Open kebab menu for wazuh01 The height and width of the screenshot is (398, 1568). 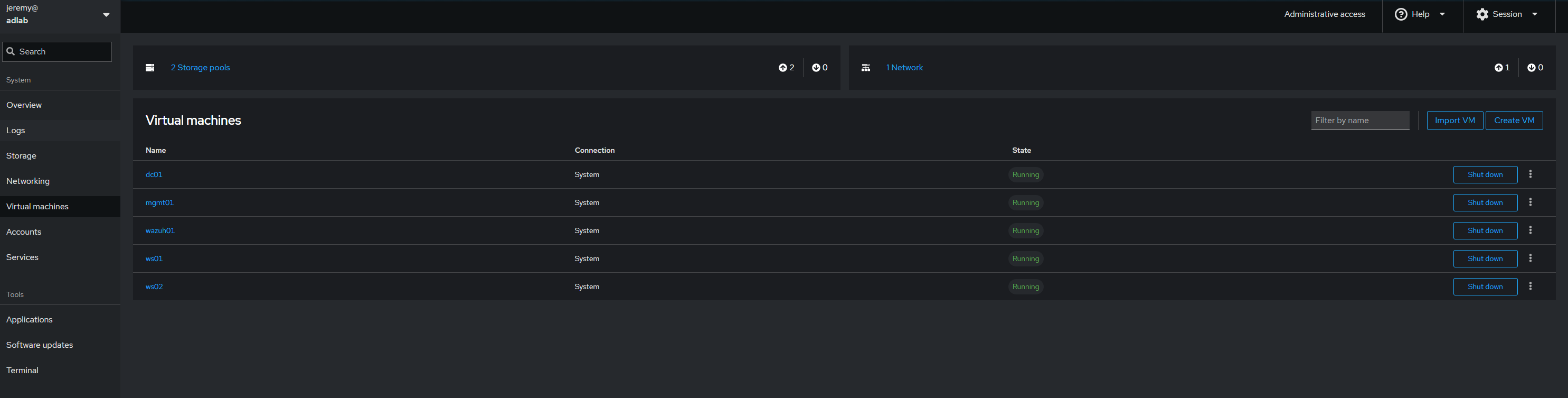tap(1531, 230)
